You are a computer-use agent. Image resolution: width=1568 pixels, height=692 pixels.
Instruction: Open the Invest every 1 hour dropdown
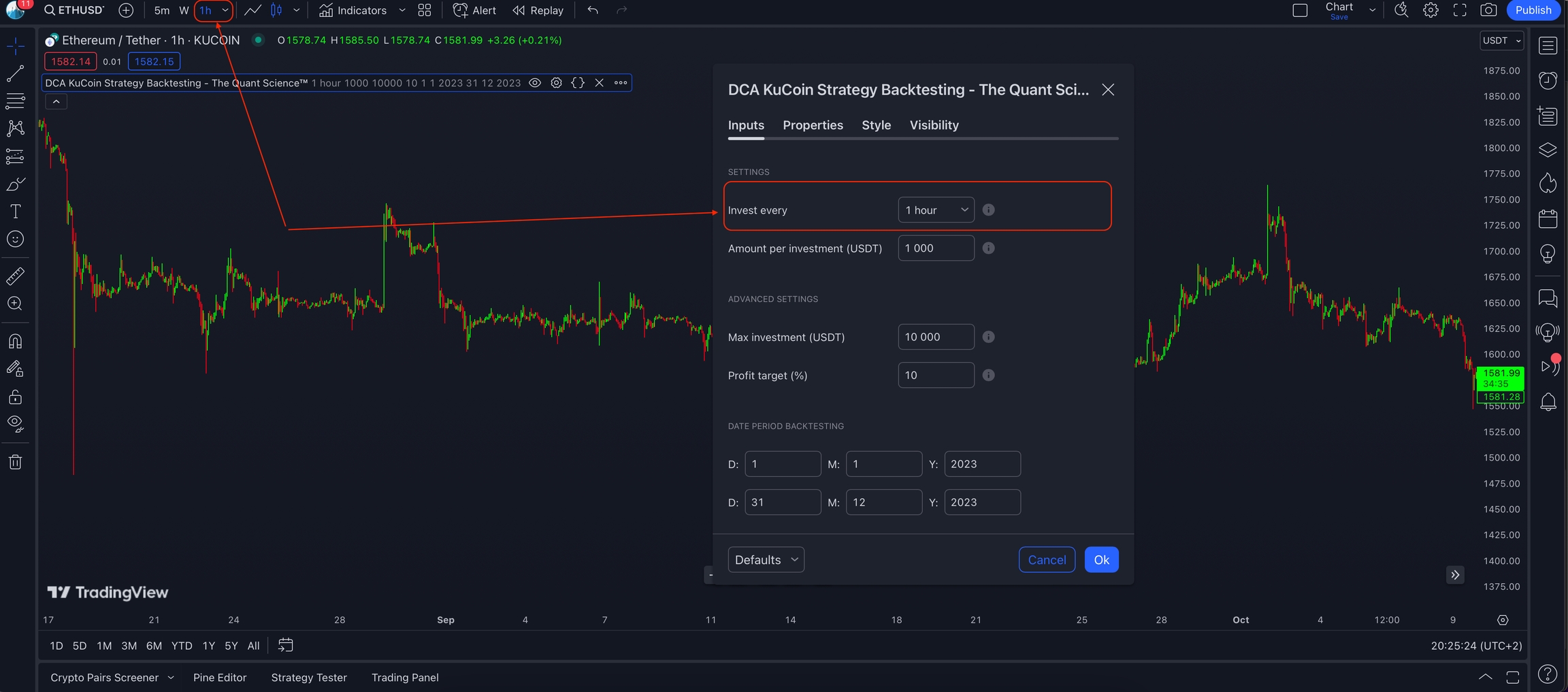coord(936,210)
